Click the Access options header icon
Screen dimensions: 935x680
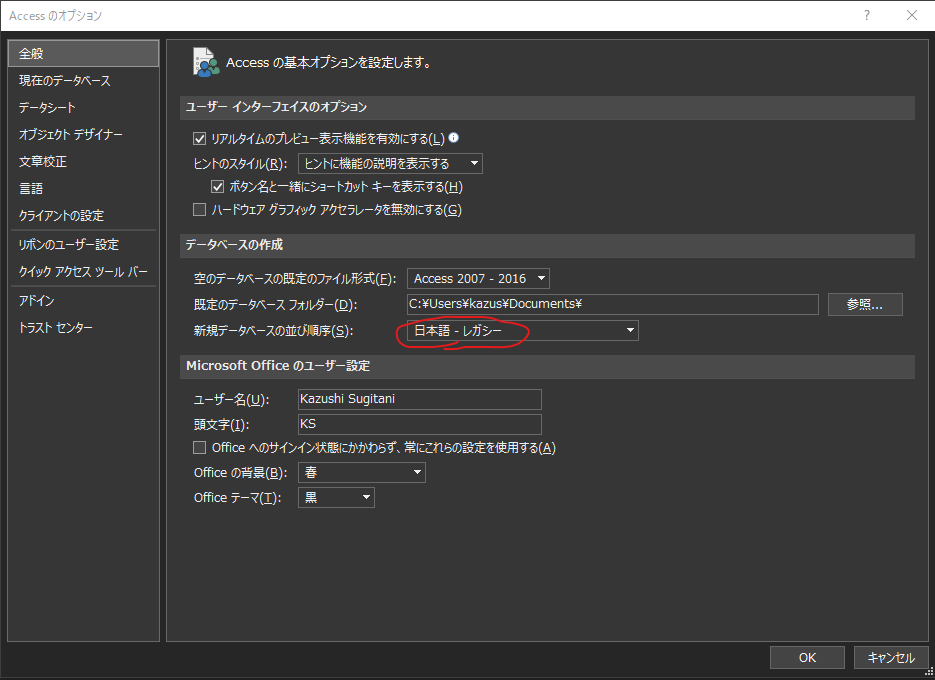point(206,62)
